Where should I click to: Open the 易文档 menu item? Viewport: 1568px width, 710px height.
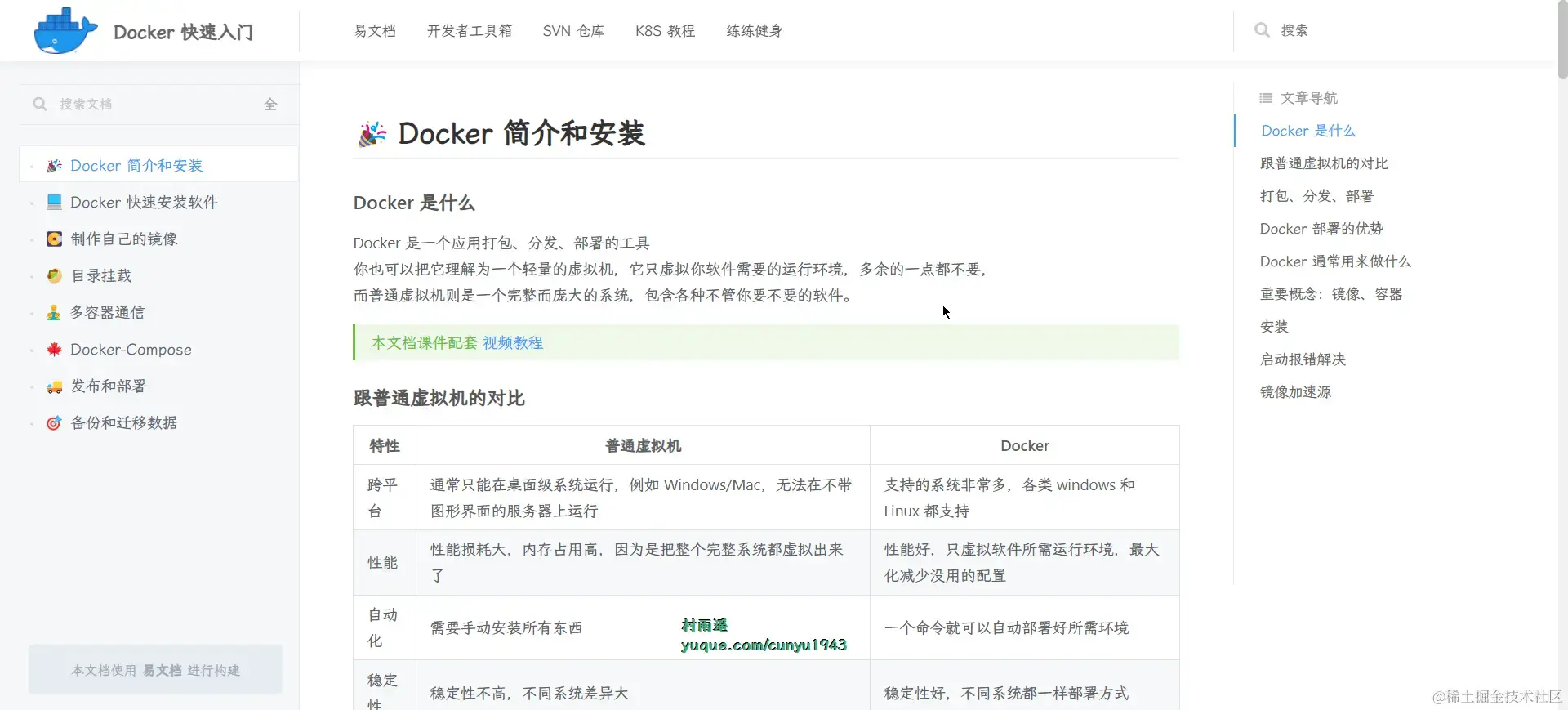375,31
